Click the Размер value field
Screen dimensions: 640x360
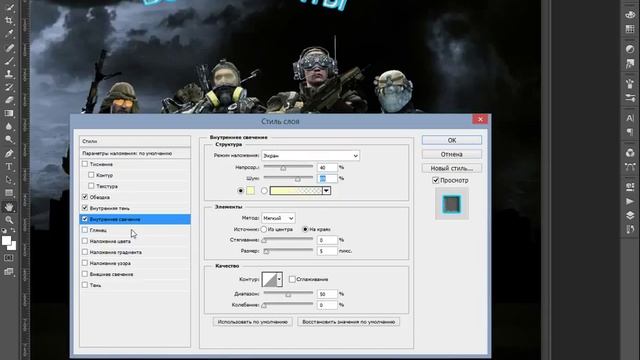tap(327, 251)
